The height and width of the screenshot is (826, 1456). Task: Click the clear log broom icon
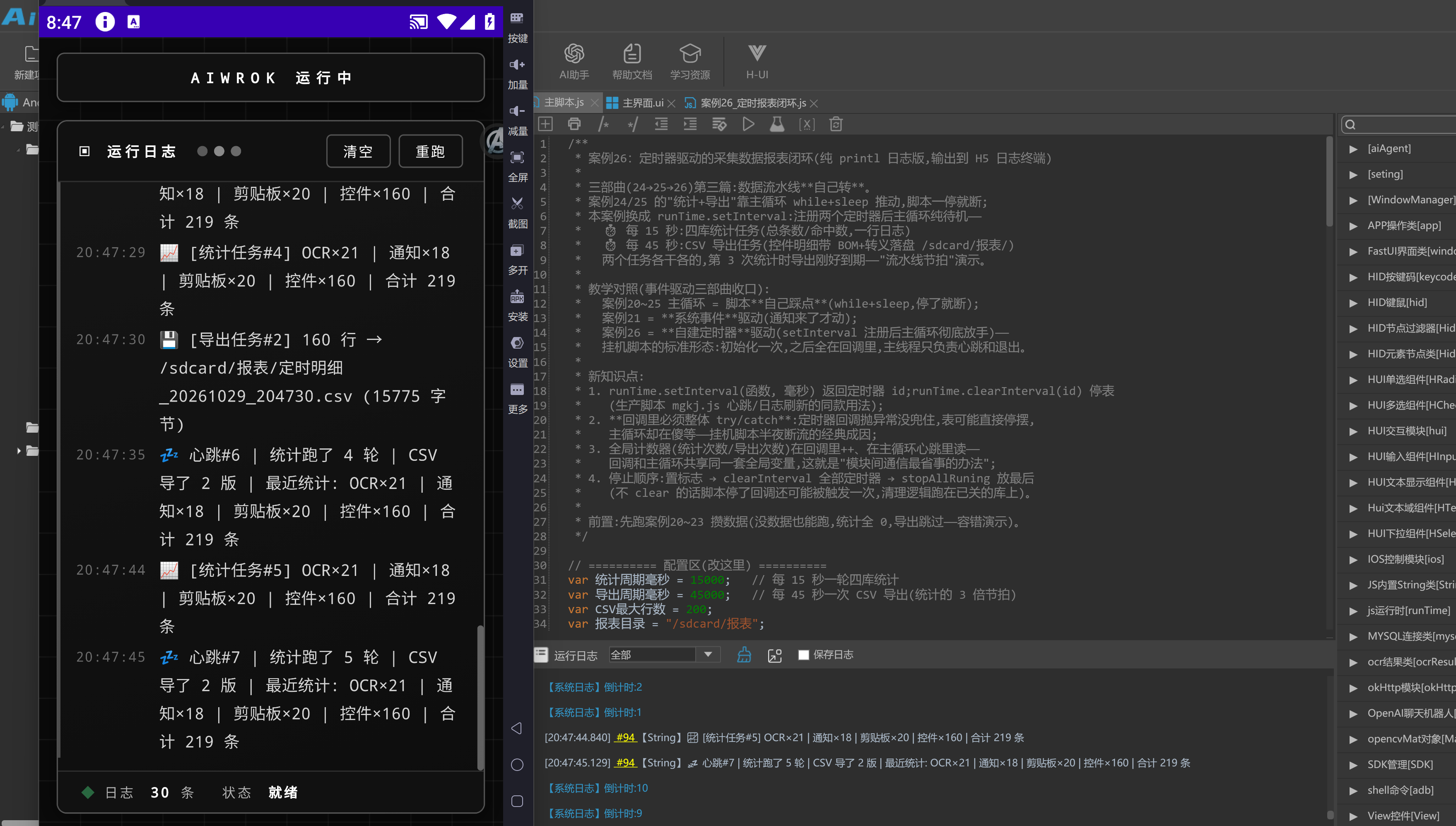744,655
